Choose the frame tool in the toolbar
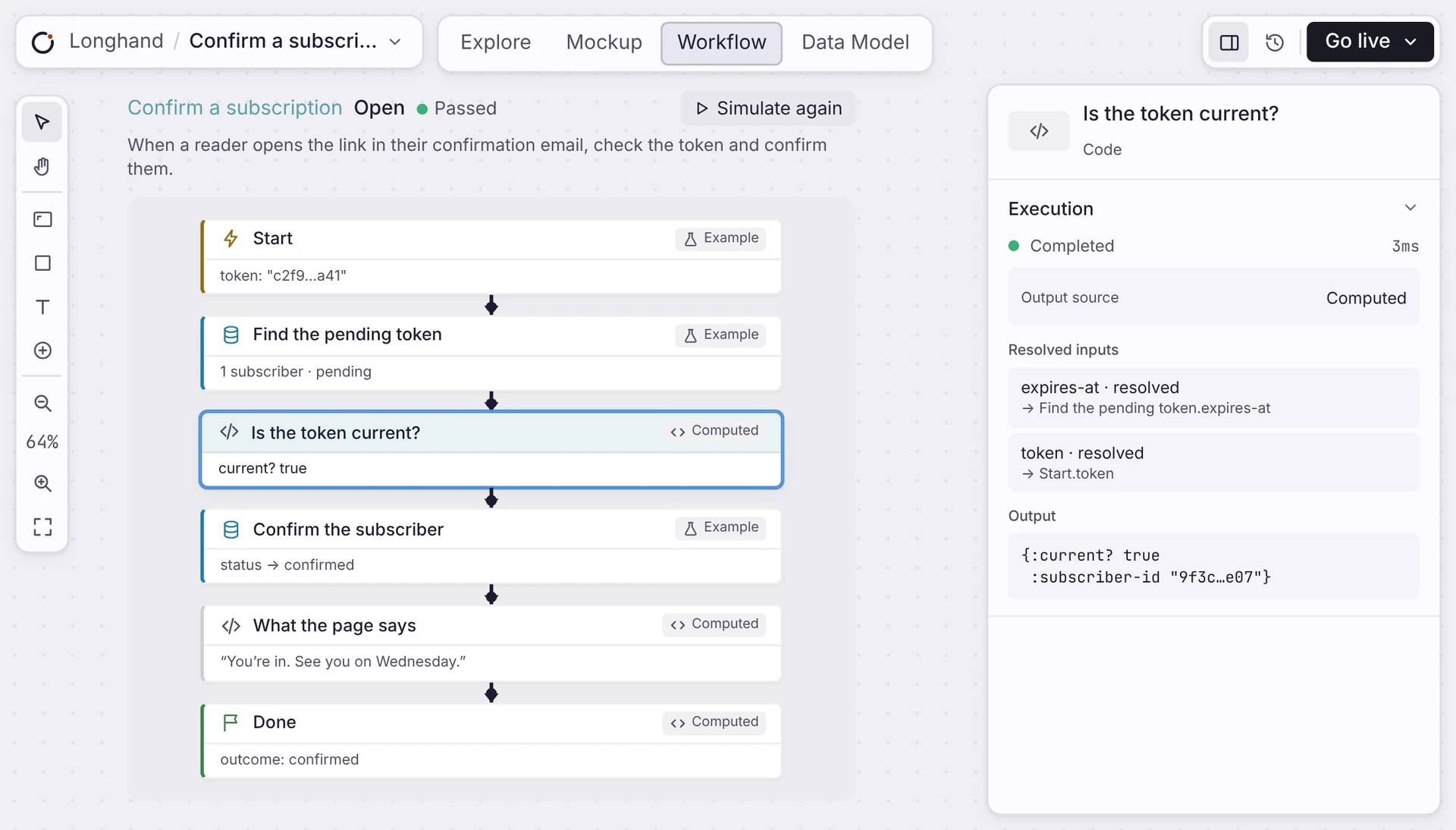This screenshot has height=830, width=1456. tap(42, 219)
